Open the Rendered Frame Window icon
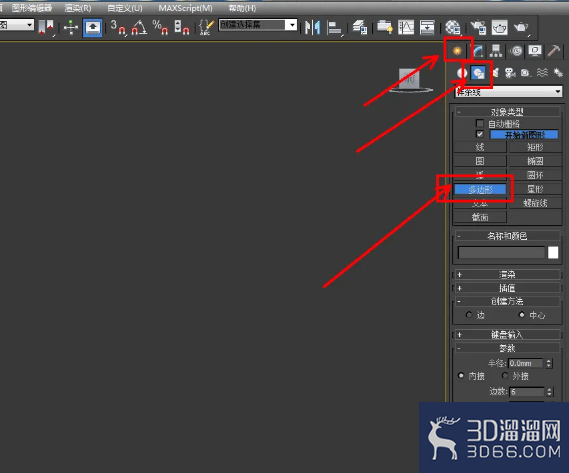569x473 pixels. pos(500,27)
